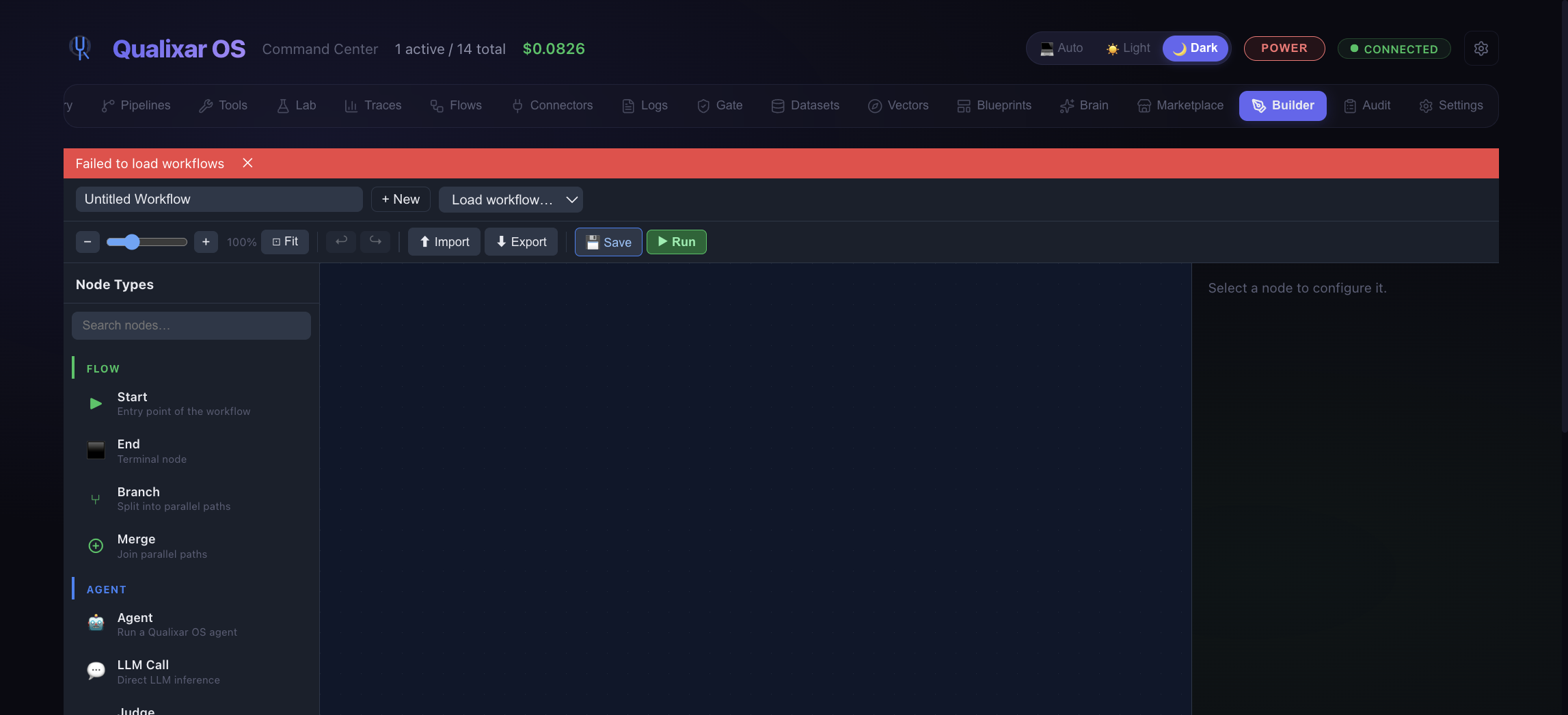Image resolution: width=1568 pixels, height=715 pixels.
Task: Create a new workflow with + New
Action: point(401,199)
